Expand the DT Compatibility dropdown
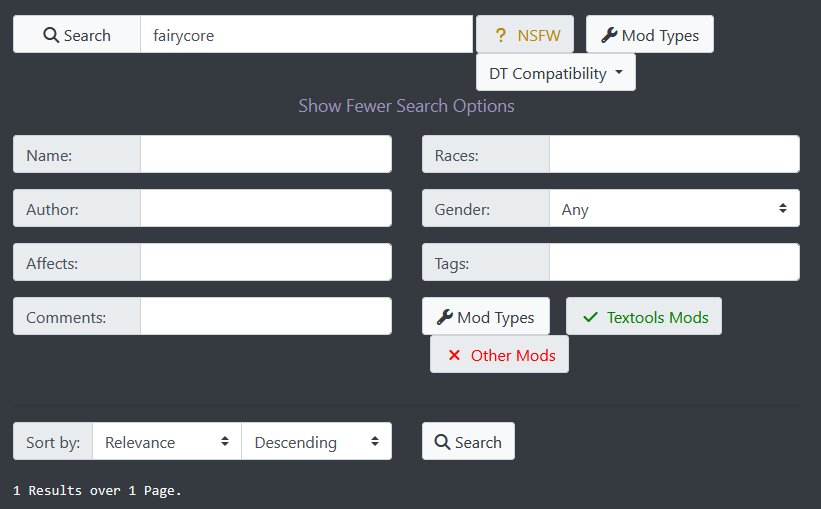The height and width of the screenshot is (509, 821). click(556, 72)
